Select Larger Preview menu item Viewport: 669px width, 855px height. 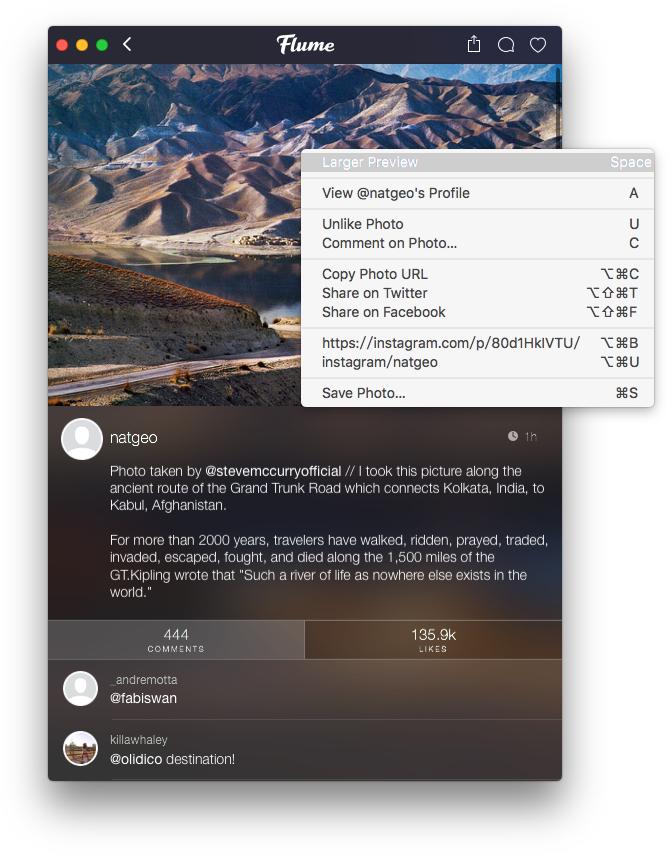[477, 162]
